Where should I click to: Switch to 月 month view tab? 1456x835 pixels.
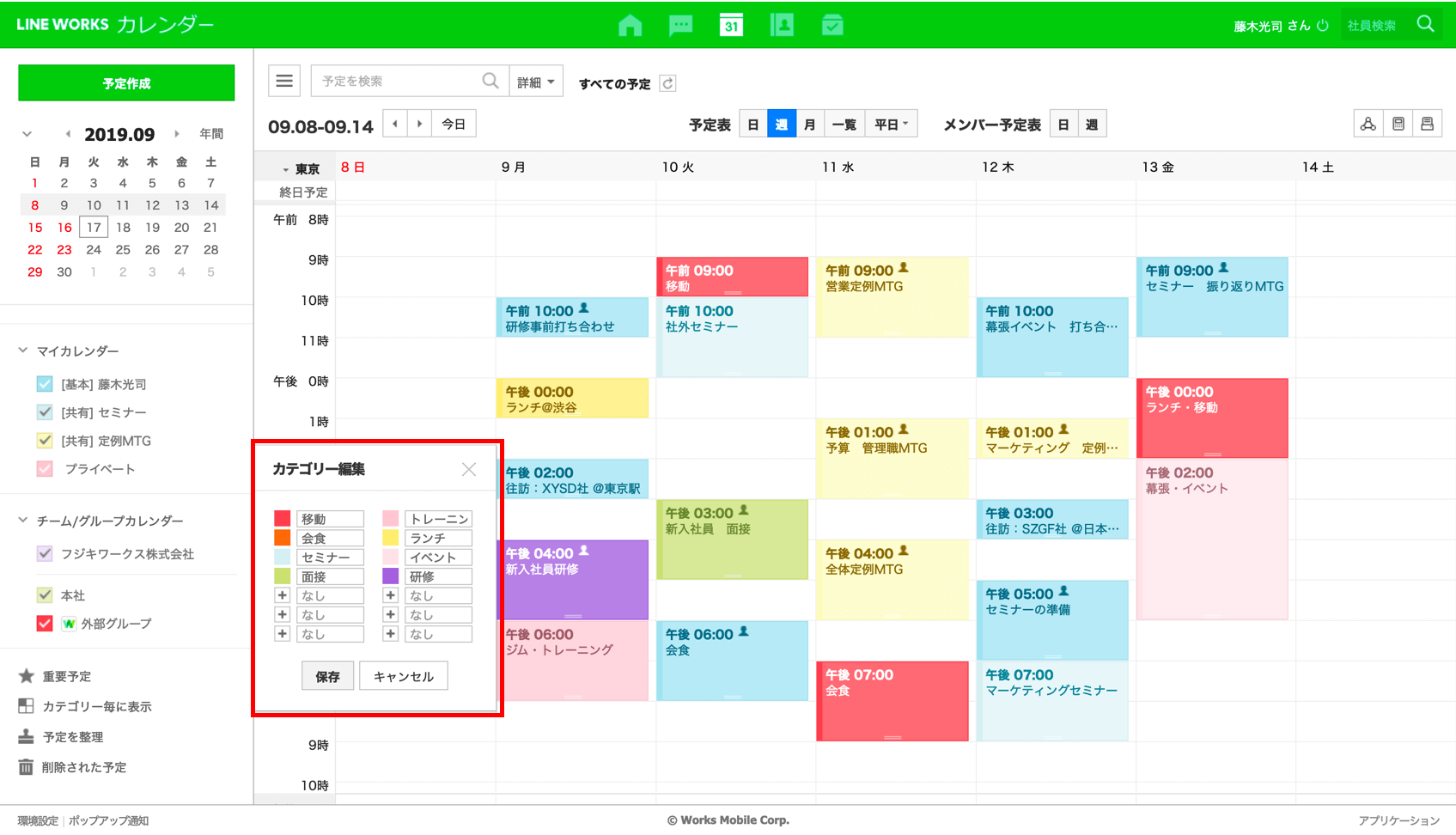(x=809, y=125)
